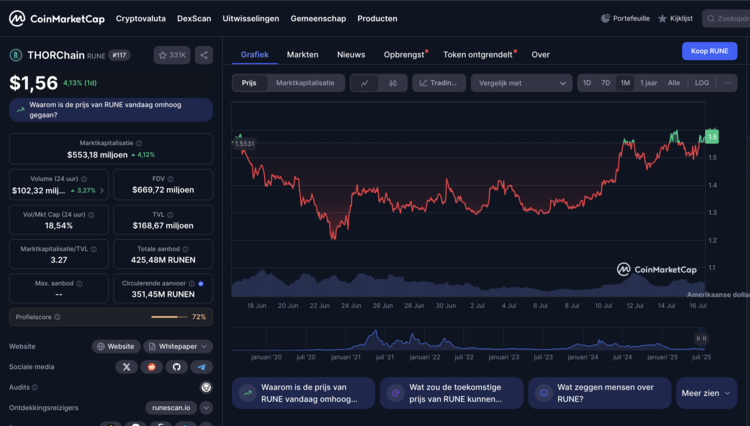Open chart more options (three dots)
The width and height of the screenshot is (750, 426).
728,83
